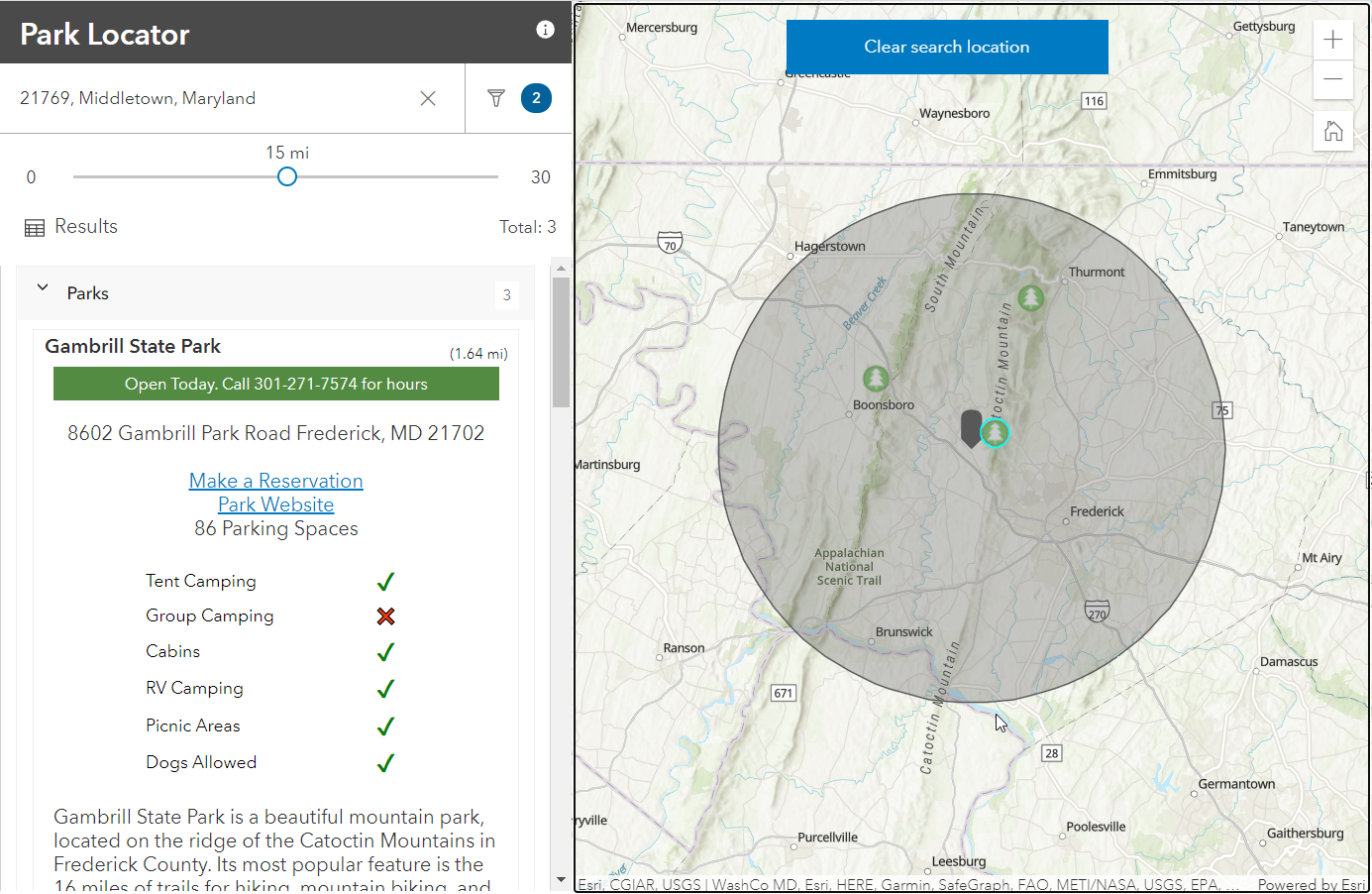Open the filter funnel icon
1372x894 pixels.
coord(496,98)
